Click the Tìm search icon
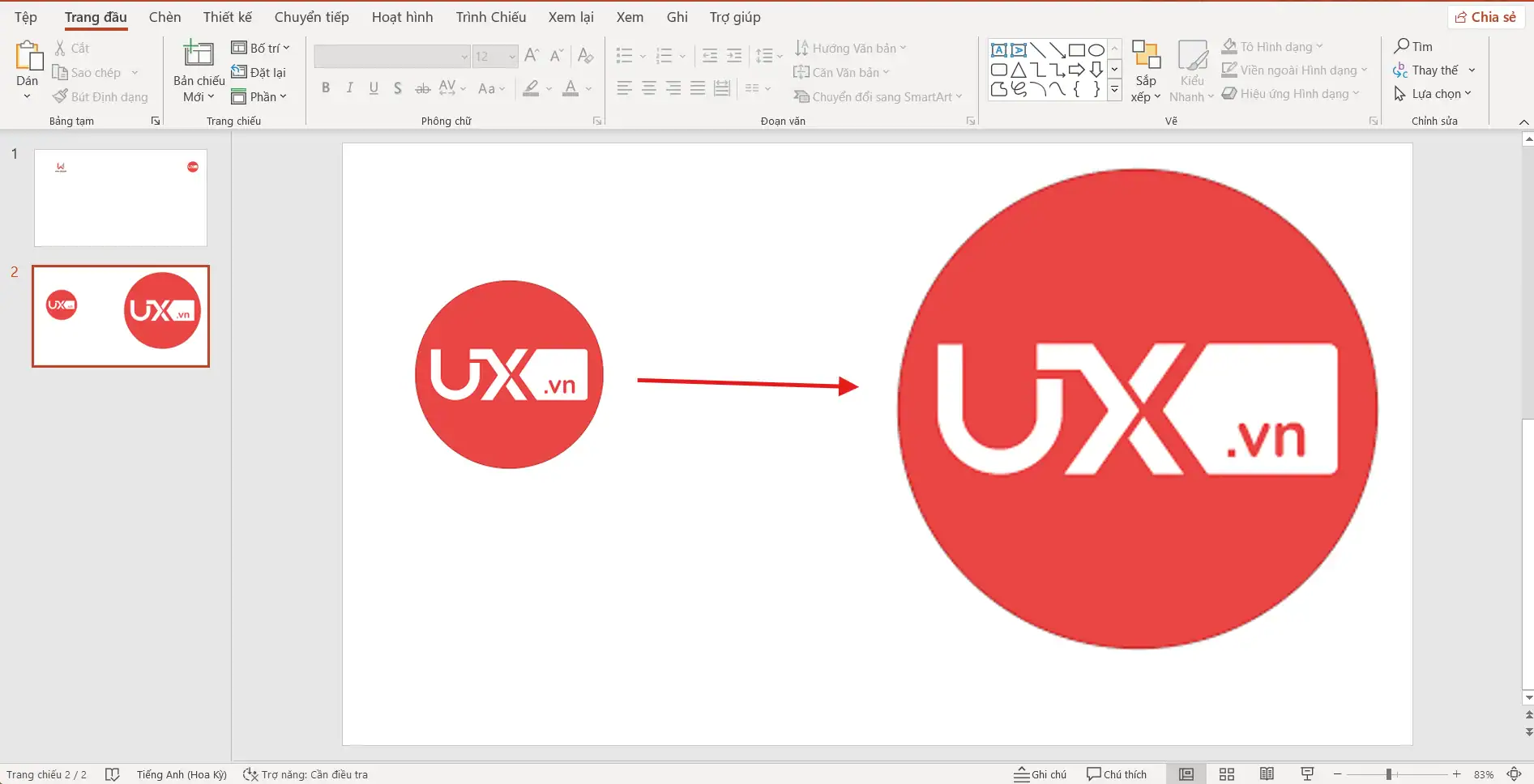The width and height of the screenshot is (1534, 784). click(1402, 46)
